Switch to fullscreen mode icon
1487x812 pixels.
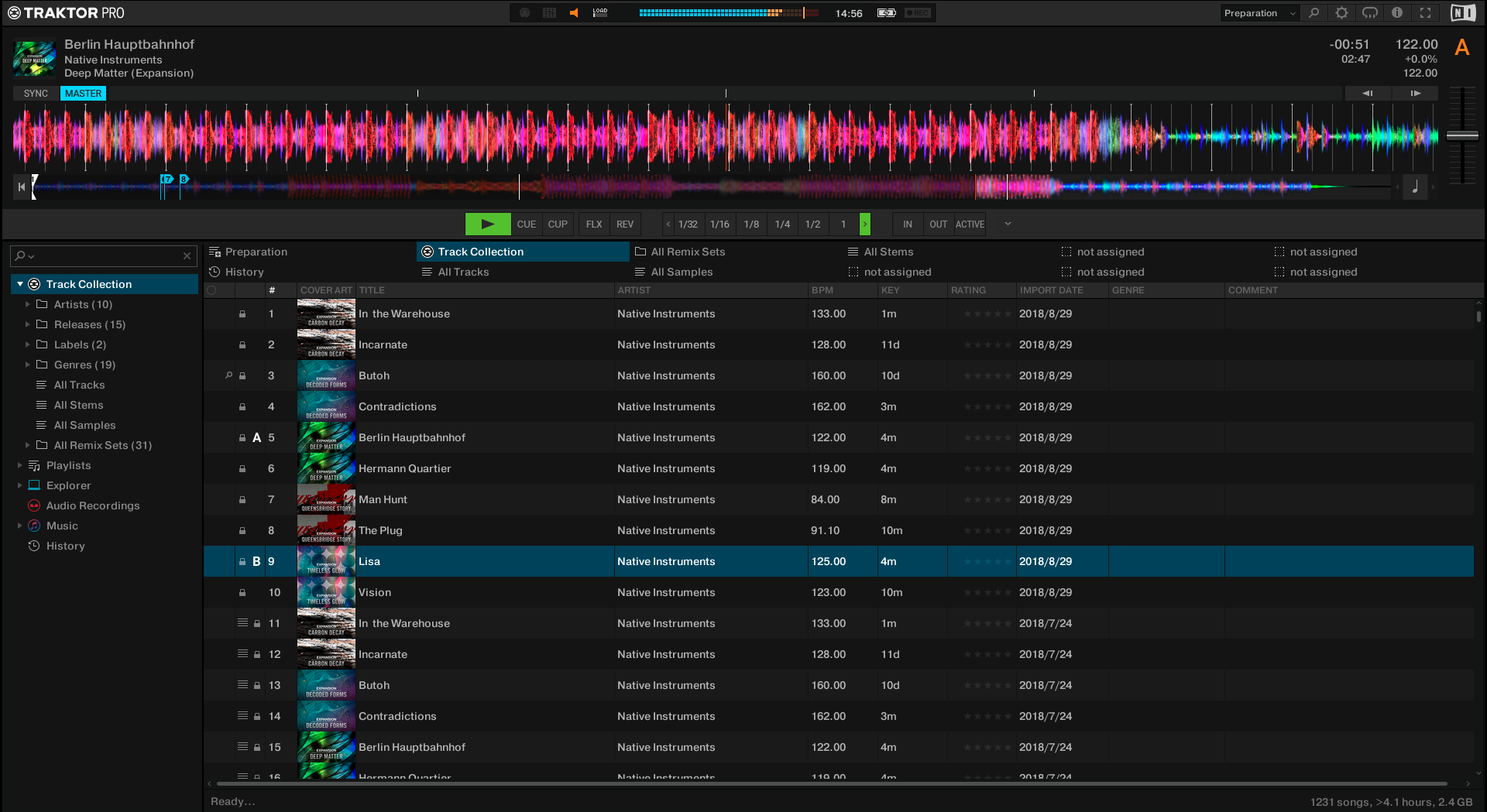tap(1425, 13)
